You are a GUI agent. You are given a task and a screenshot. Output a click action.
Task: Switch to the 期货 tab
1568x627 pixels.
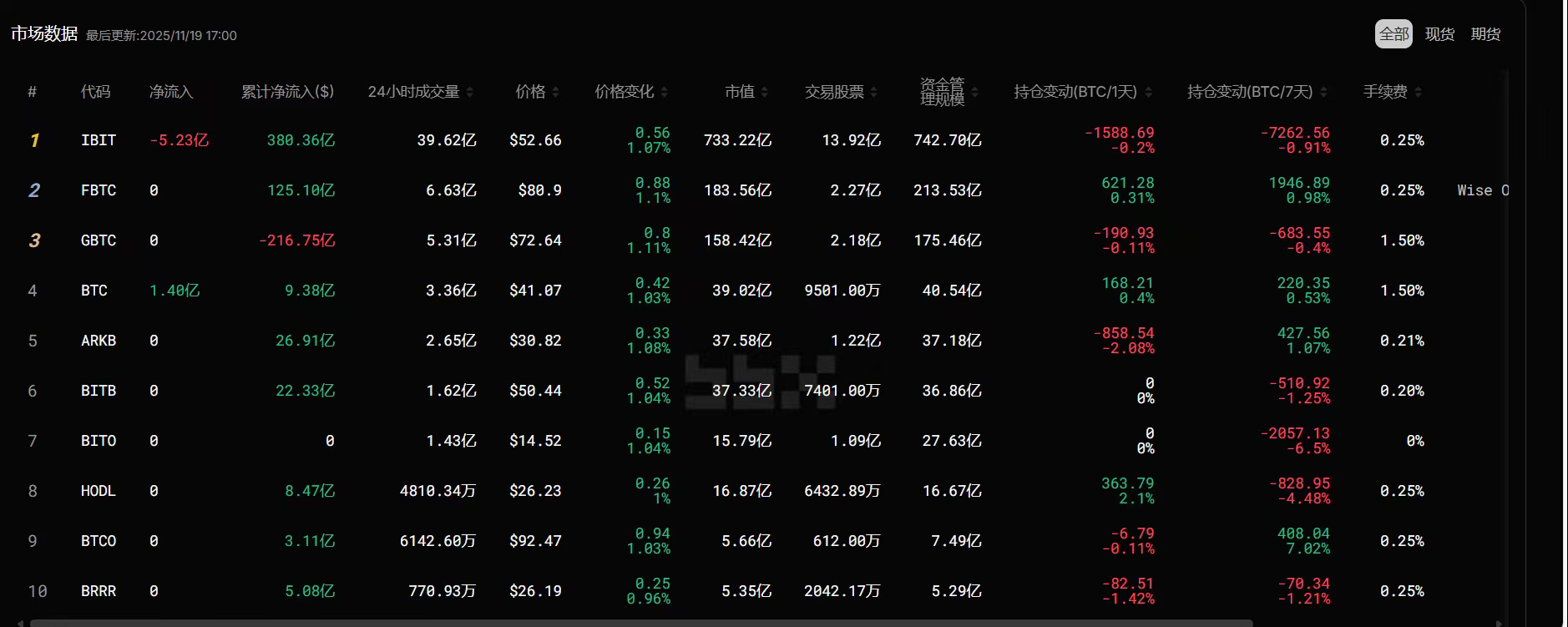[1485, 34]
